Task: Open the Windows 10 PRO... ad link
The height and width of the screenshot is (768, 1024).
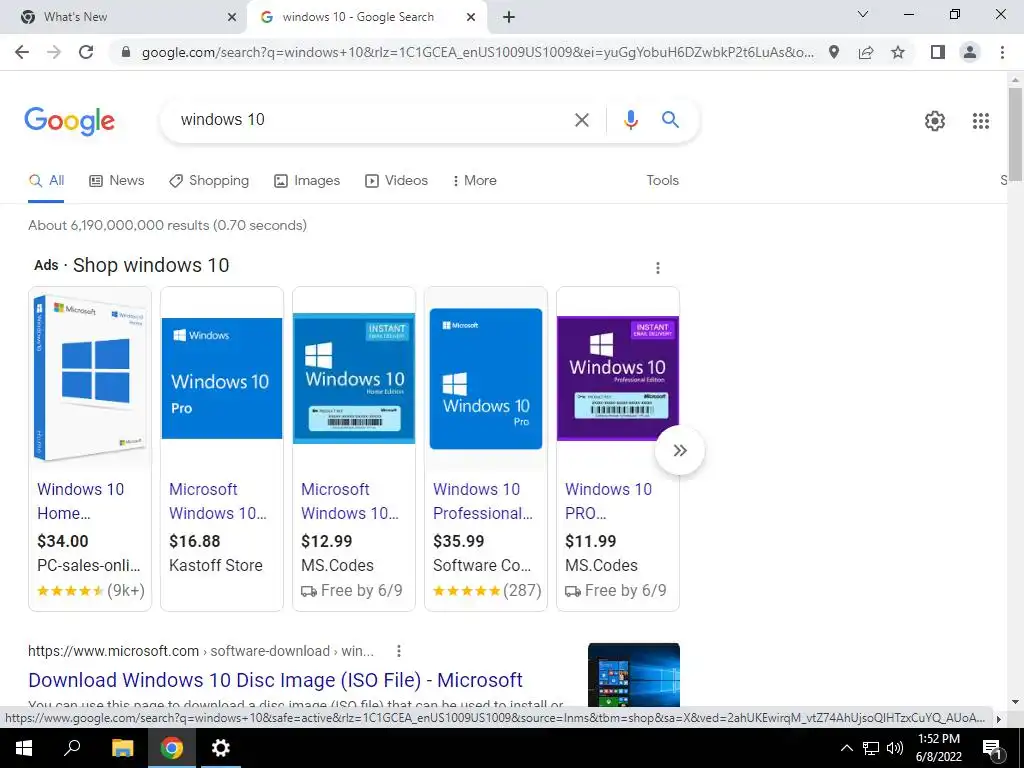Action: coord(608,502)
